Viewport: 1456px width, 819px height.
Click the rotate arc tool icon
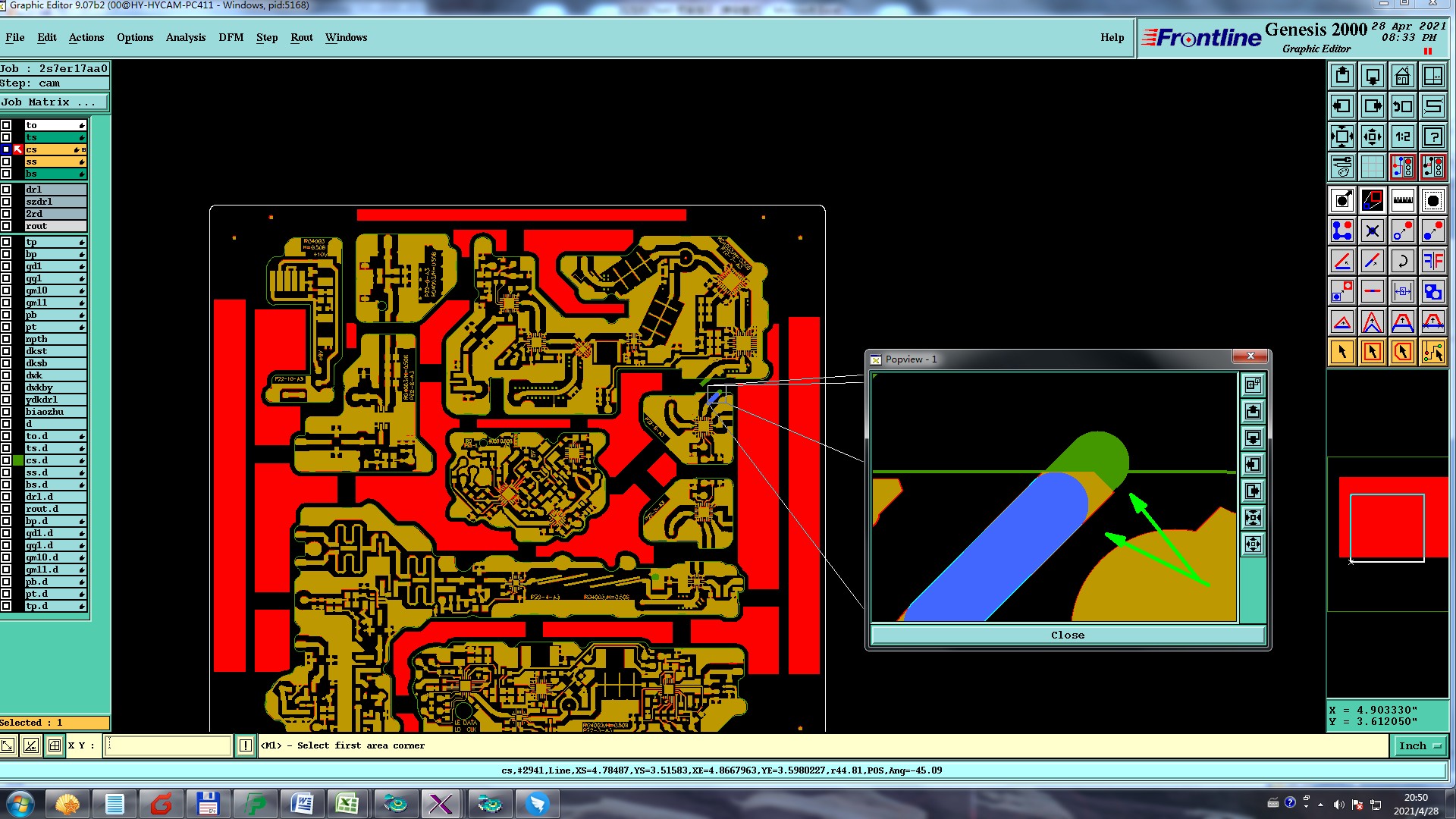1402,262
